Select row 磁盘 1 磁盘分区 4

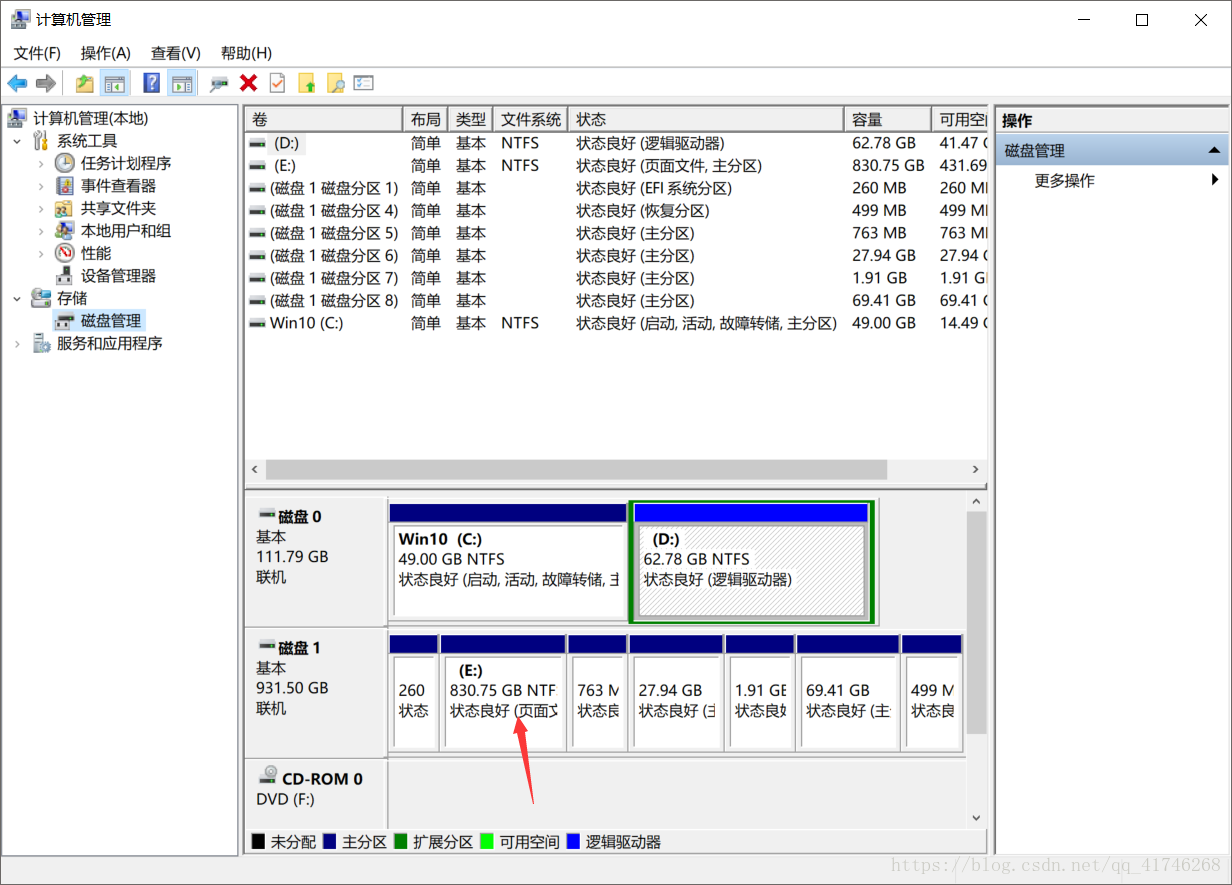tap(616, 210)
